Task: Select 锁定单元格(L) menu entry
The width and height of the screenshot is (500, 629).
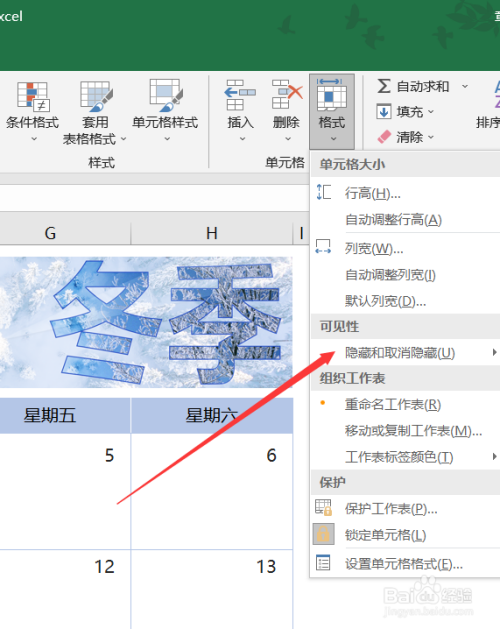Action: pyautogui.click(x=405, y=535)
